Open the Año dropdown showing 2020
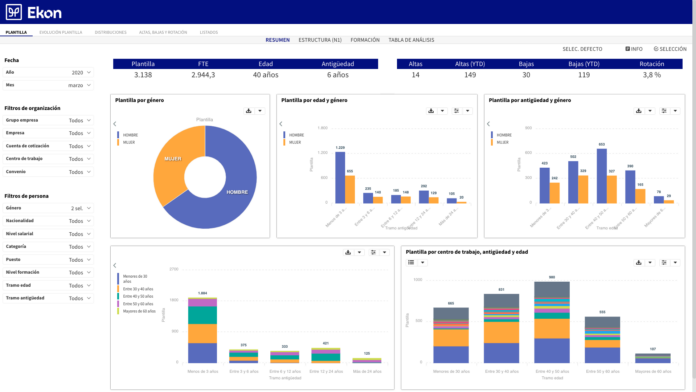Viewport: 696px width, 392px height. tap(48, 72)
